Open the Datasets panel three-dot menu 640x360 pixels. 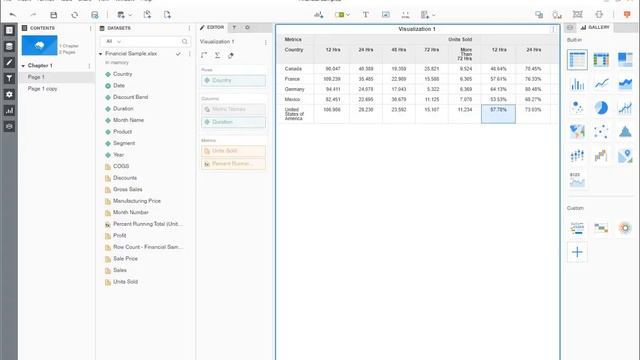pyautogui.click(x=189, y=28)
